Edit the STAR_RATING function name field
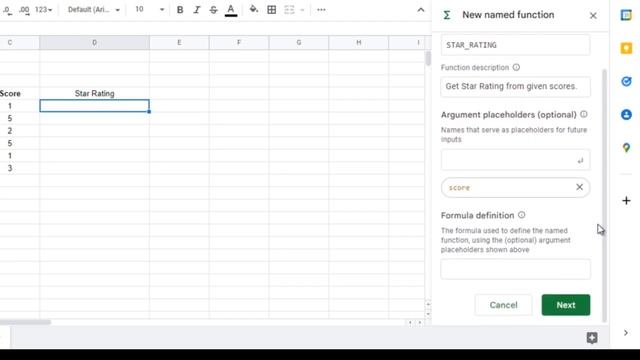The height and width of the screenshot is (360, 640). (x=515, y=45)
